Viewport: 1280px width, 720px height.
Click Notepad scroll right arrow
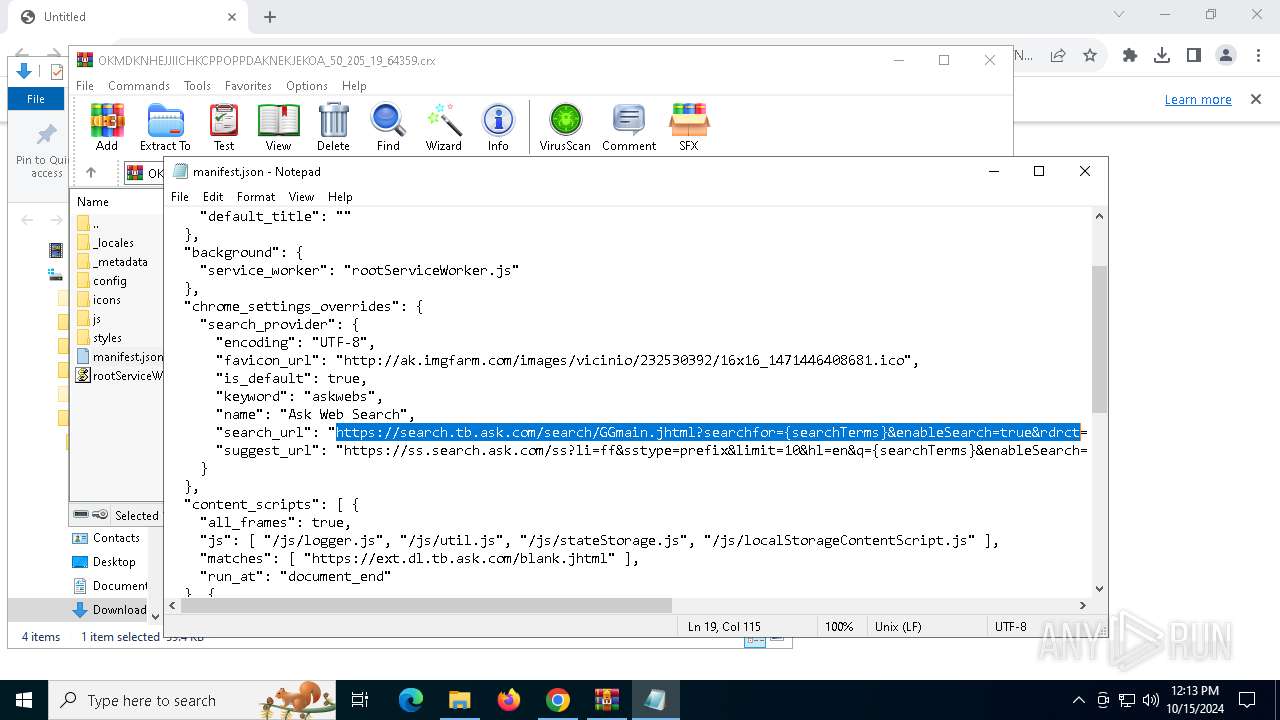coord(1082,605)
